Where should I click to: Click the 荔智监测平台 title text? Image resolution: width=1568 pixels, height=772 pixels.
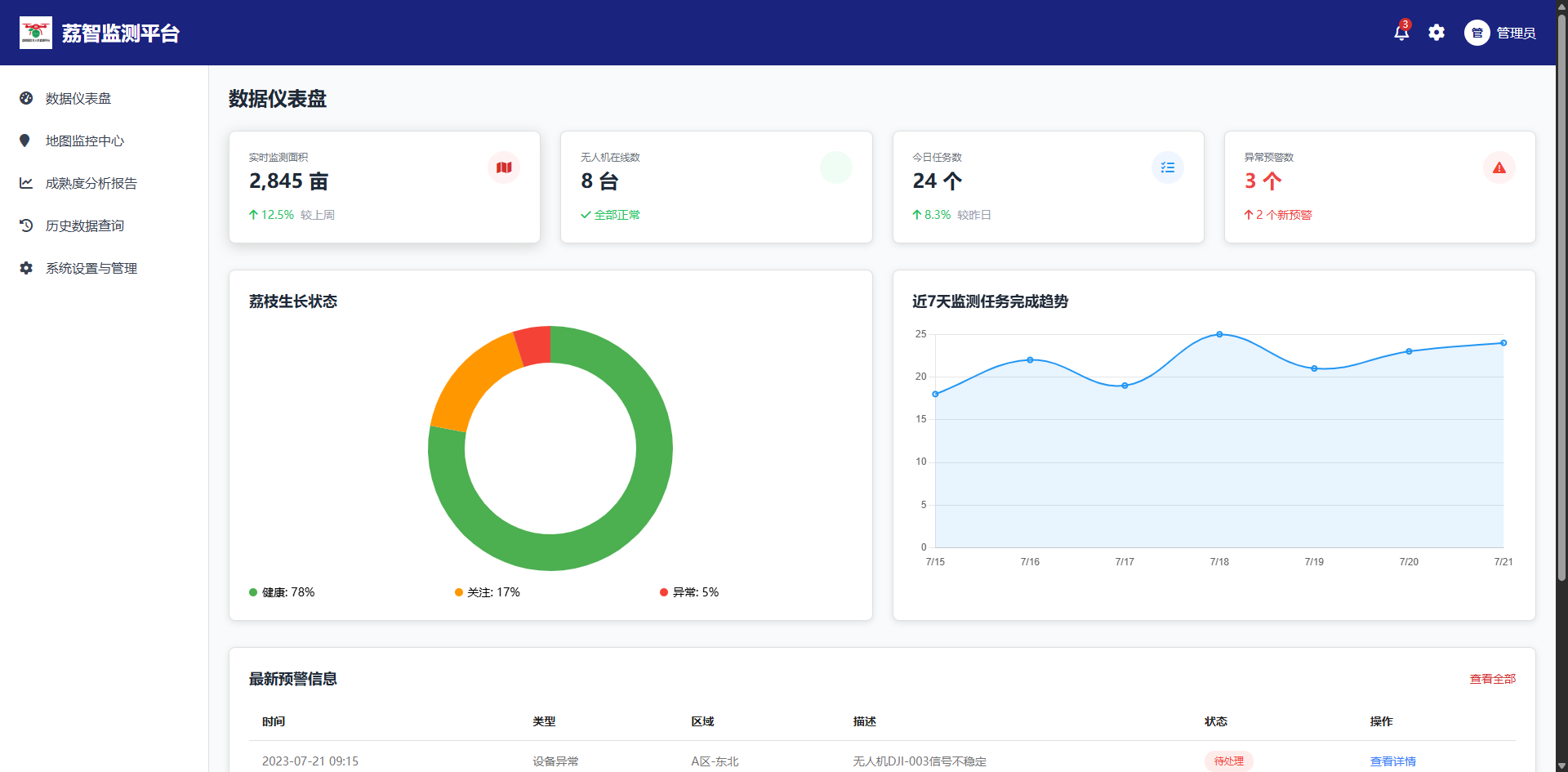121,33
